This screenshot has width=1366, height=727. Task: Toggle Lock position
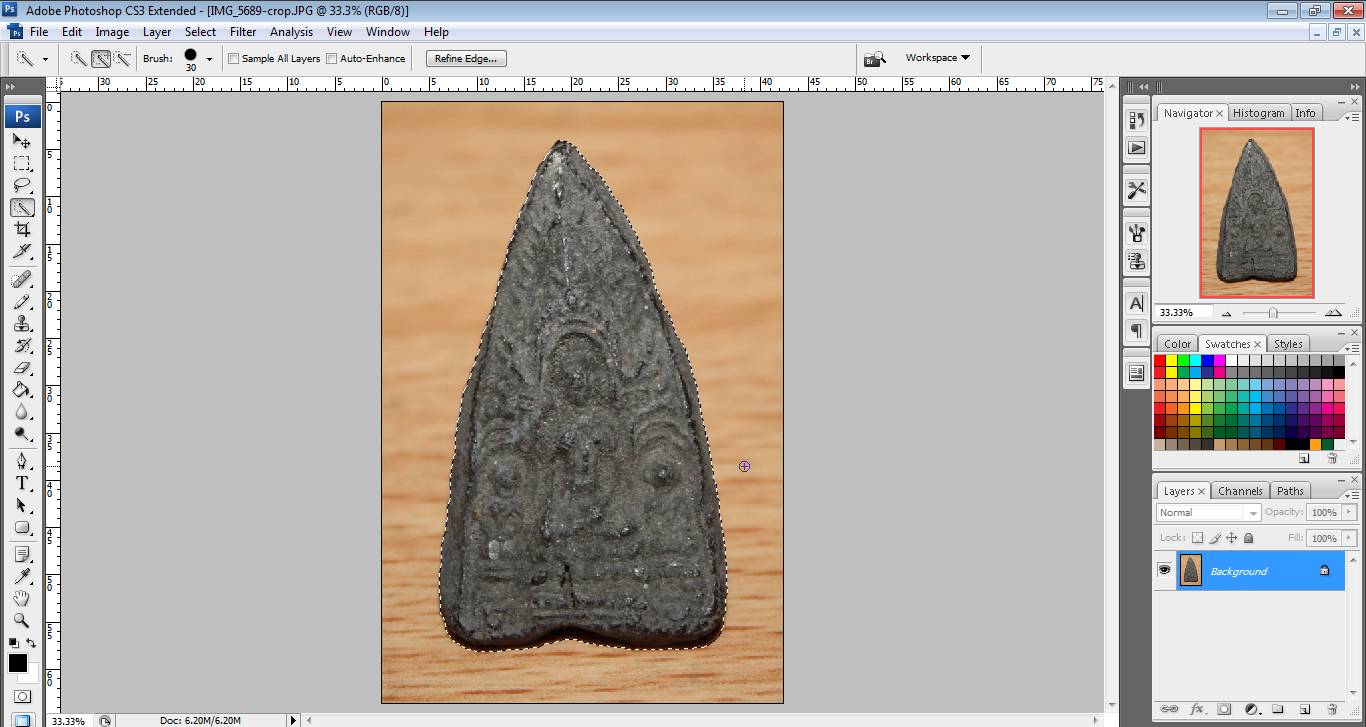click(1232, 538)
